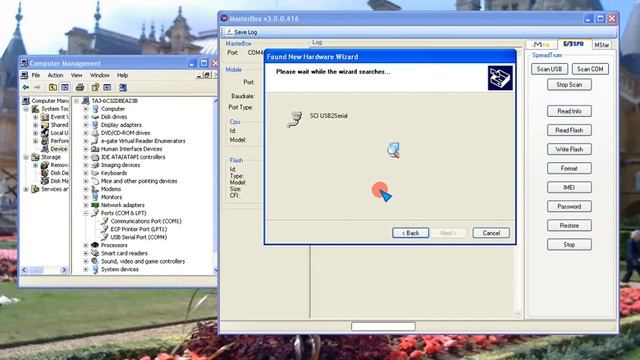Image resolution: width=640 pixels, height=360 pixels.
Task: Click the Save Log icon in MasterBox
Action: tap(229, 32)
